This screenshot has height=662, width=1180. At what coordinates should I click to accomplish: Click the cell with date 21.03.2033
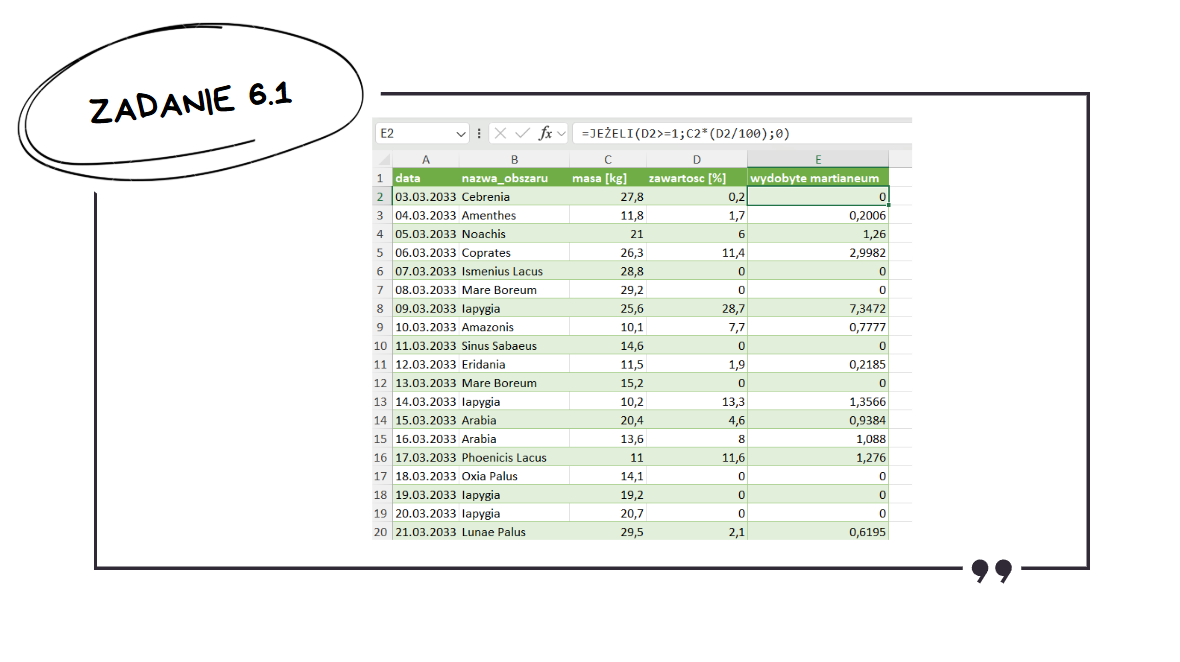tap(425, 532)
